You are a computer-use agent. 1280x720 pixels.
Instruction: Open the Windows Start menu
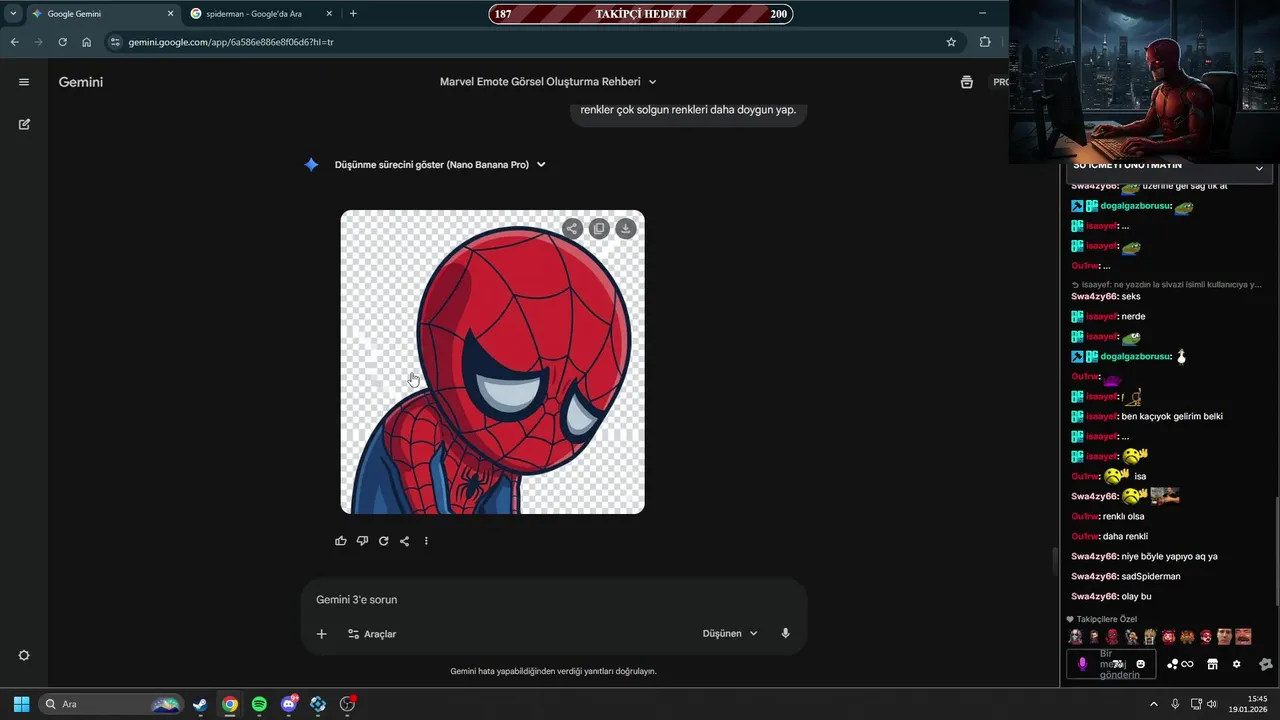(x=21, y=704)
